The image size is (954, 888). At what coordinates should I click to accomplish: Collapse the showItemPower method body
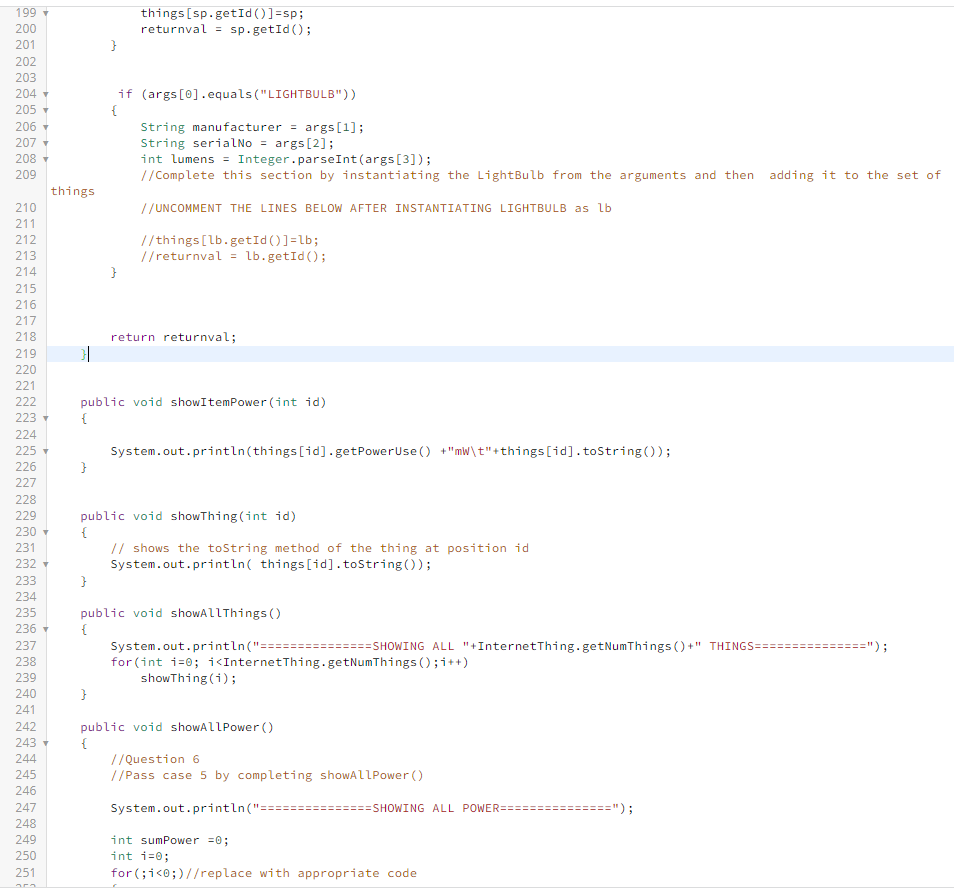(44, 418)
